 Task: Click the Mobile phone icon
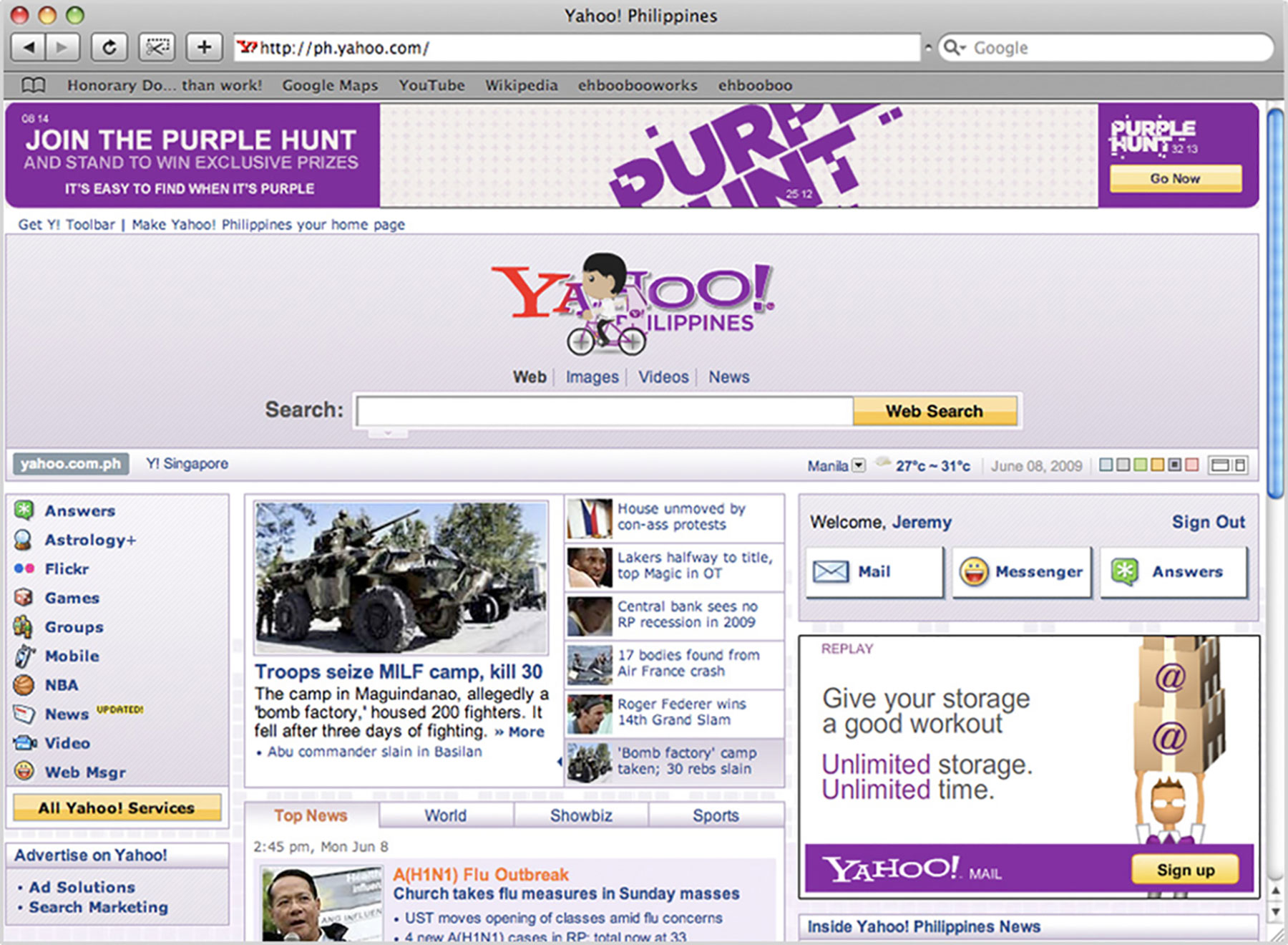(x=24, y=656)
